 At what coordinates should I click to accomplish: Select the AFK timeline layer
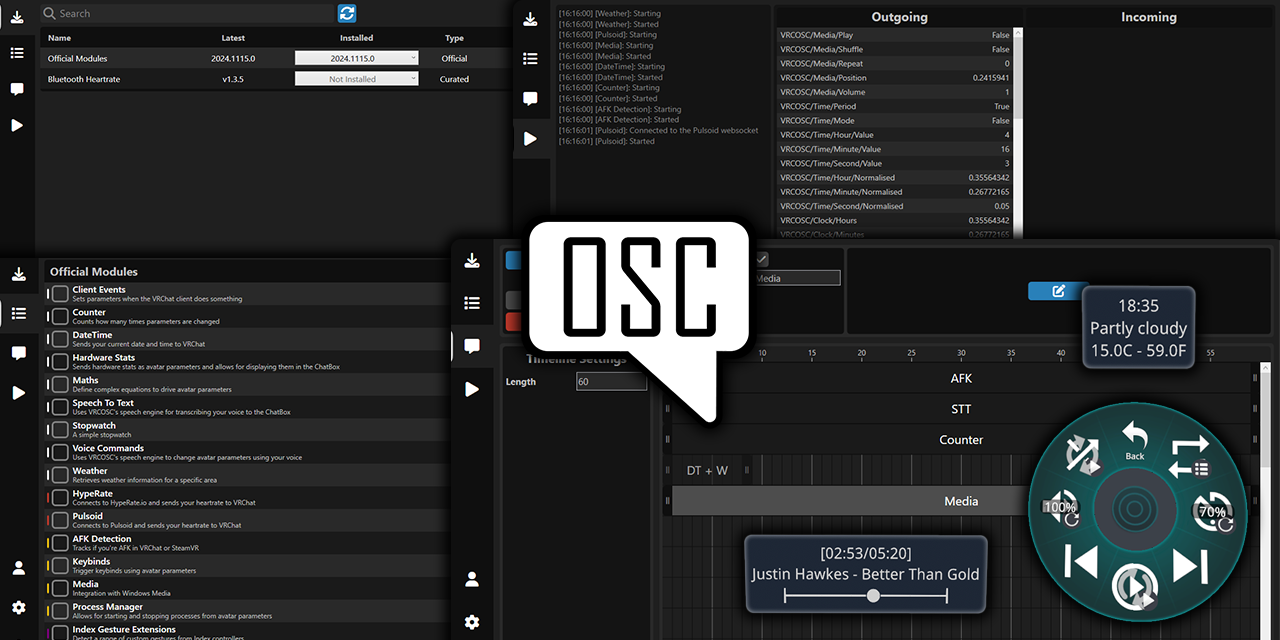pos(961,378)
